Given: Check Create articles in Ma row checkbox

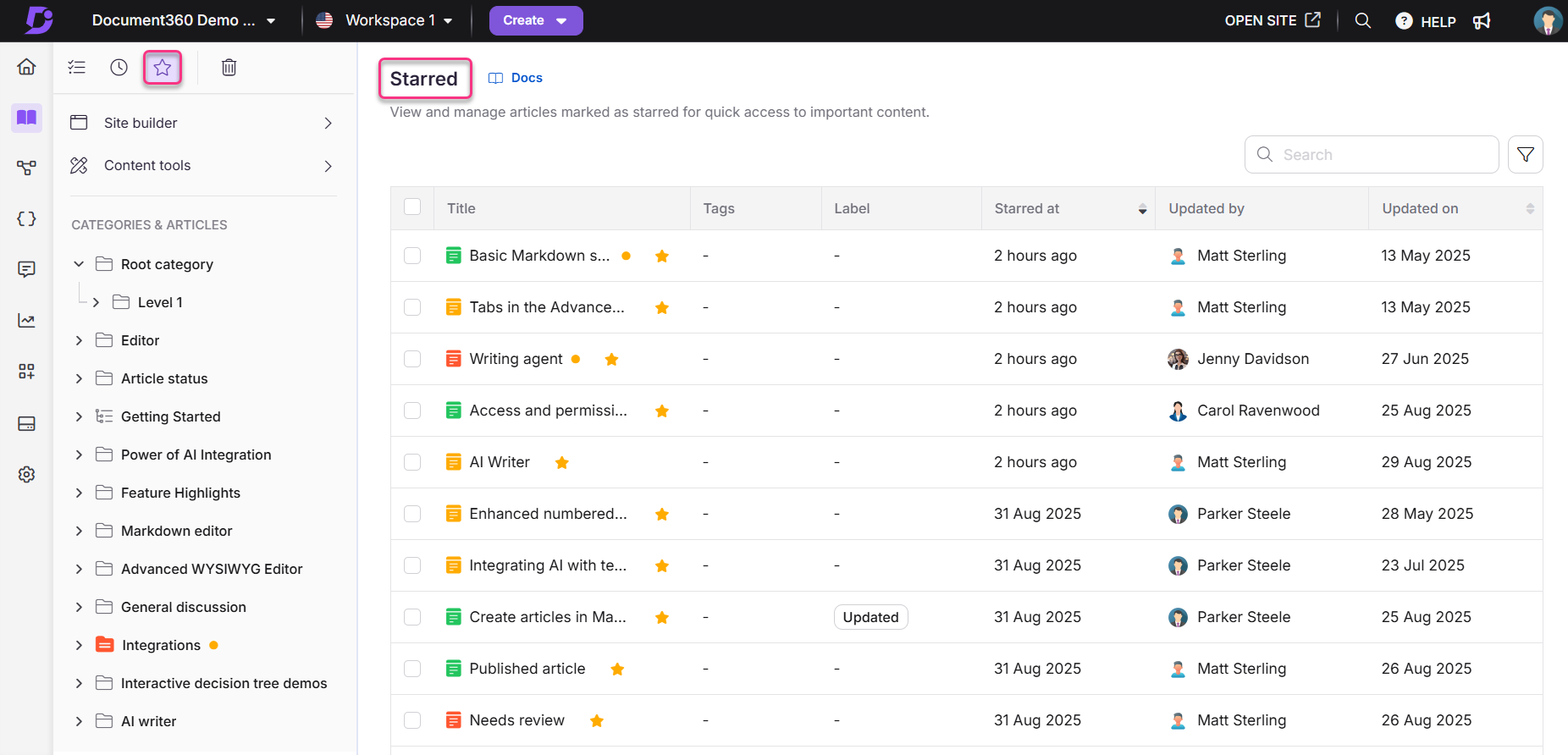Looking at the screenshot, I should pos(412,617).
